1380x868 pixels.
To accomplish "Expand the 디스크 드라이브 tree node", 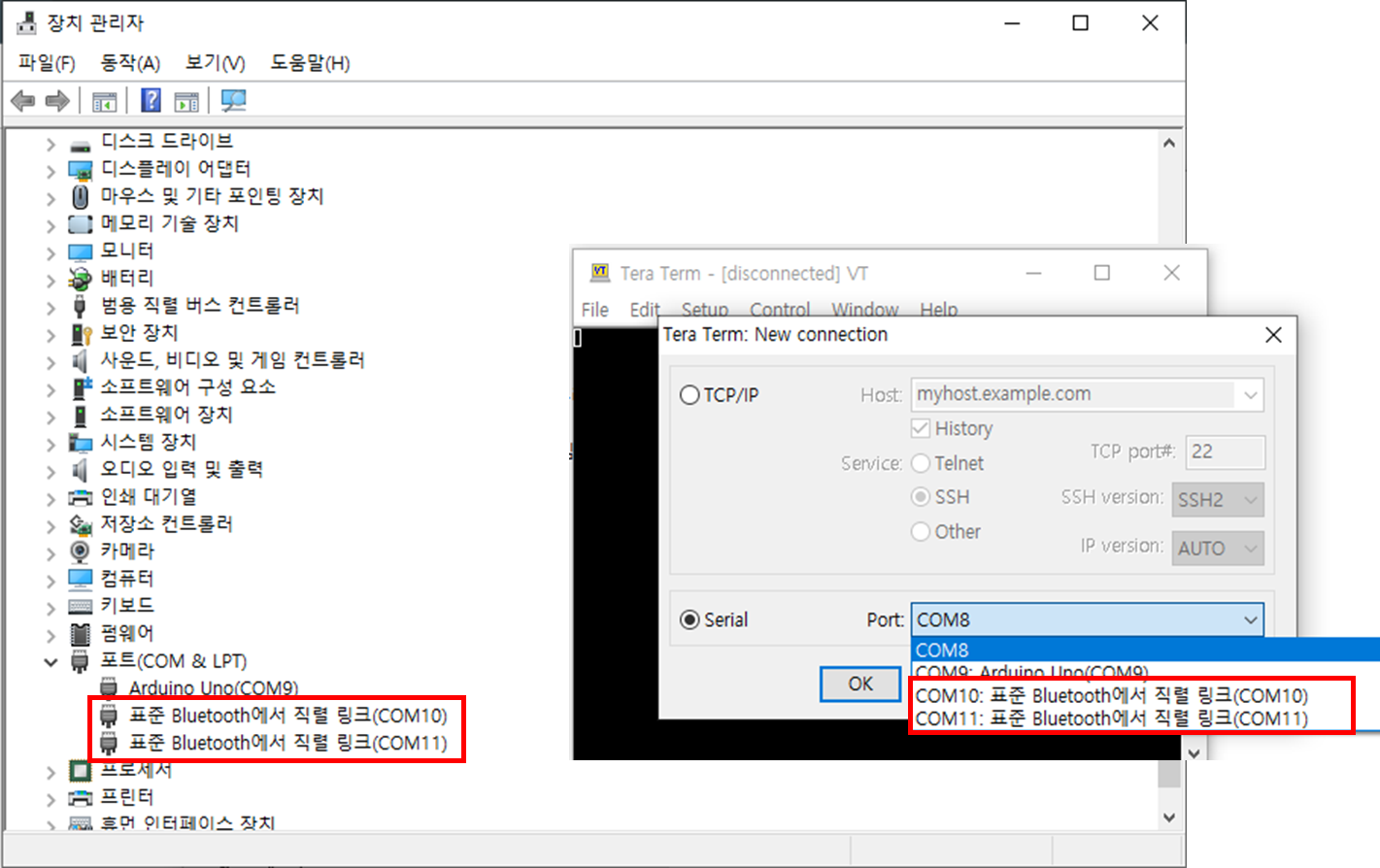I will [50, 144].
